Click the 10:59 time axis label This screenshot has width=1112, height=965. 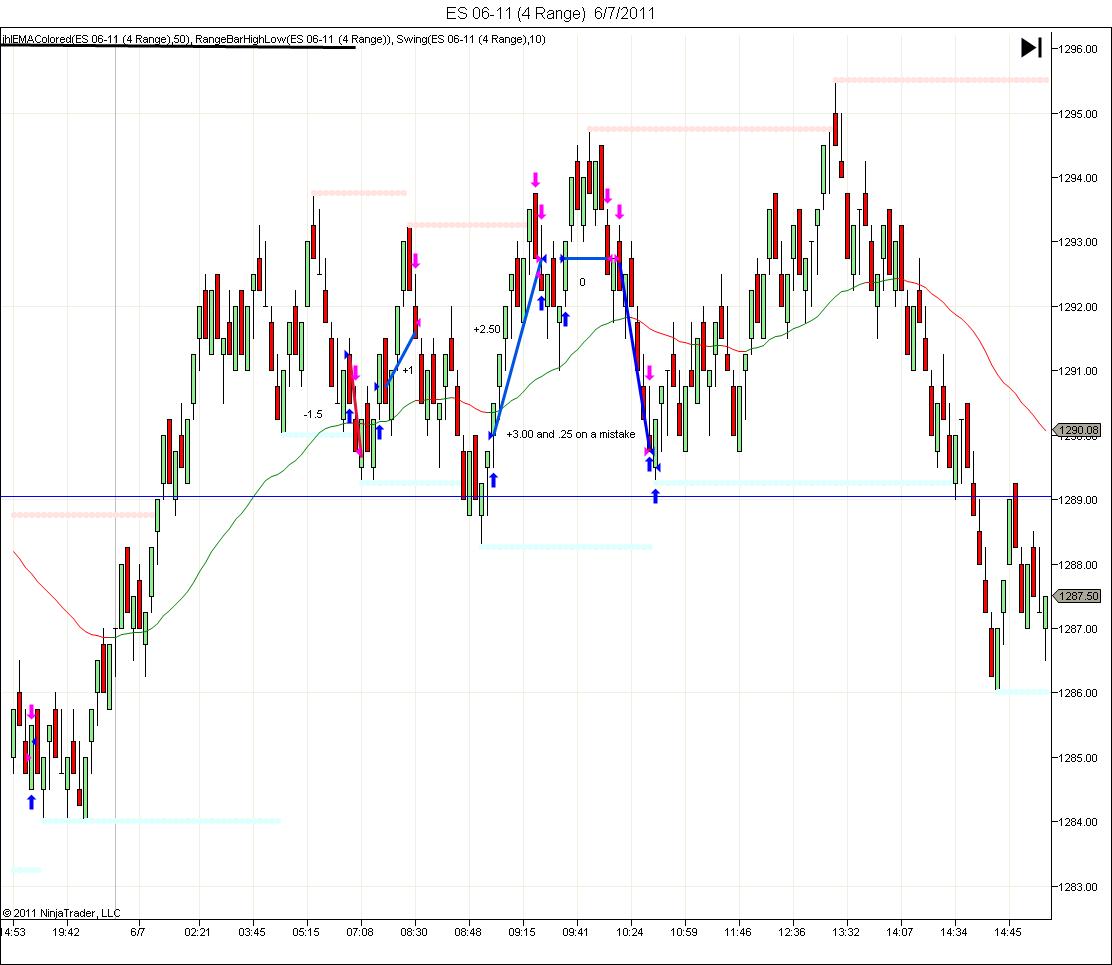pyautogui.click(x=684, y=932)
